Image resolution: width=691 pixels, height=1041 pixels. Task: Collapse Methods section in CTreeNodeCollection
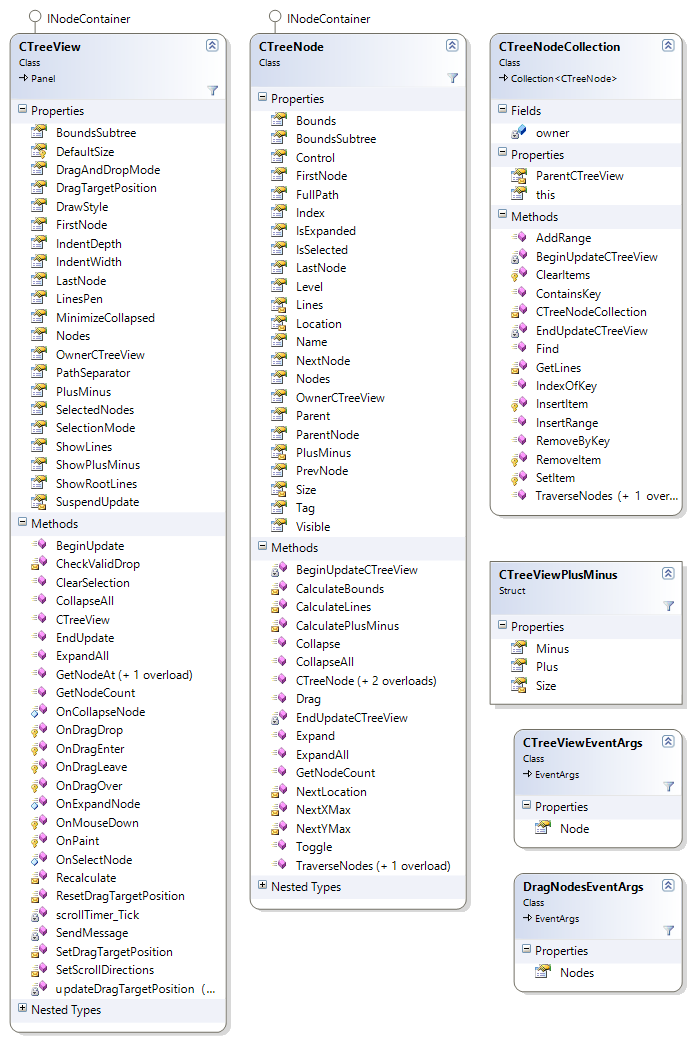tap(502, 214)
